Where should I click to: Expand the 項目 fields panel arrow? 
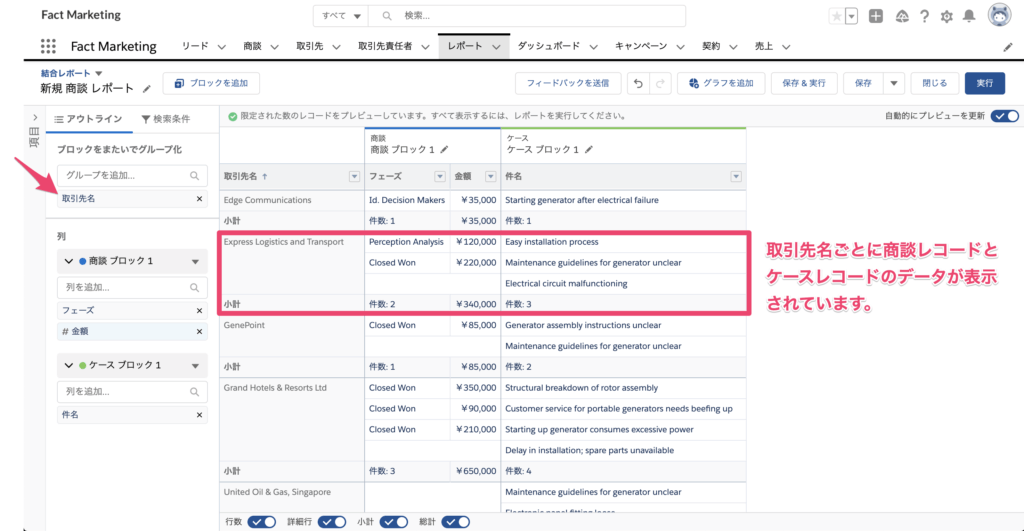click(35, 118)
